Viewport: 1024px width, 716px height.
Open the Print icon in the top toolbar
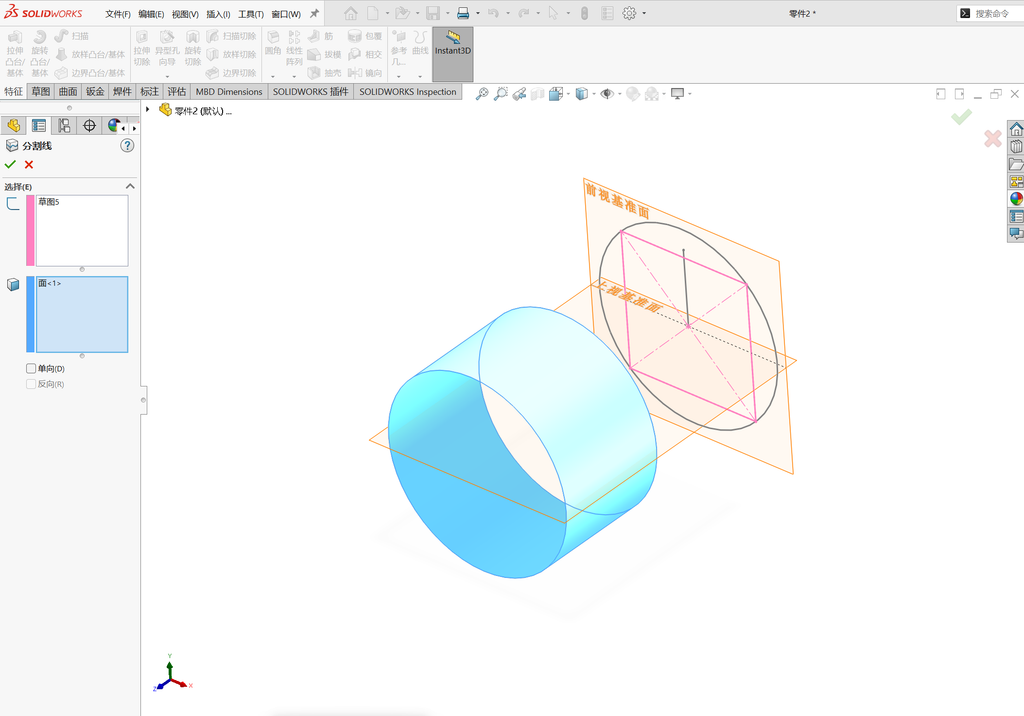(x=463, y=13)
